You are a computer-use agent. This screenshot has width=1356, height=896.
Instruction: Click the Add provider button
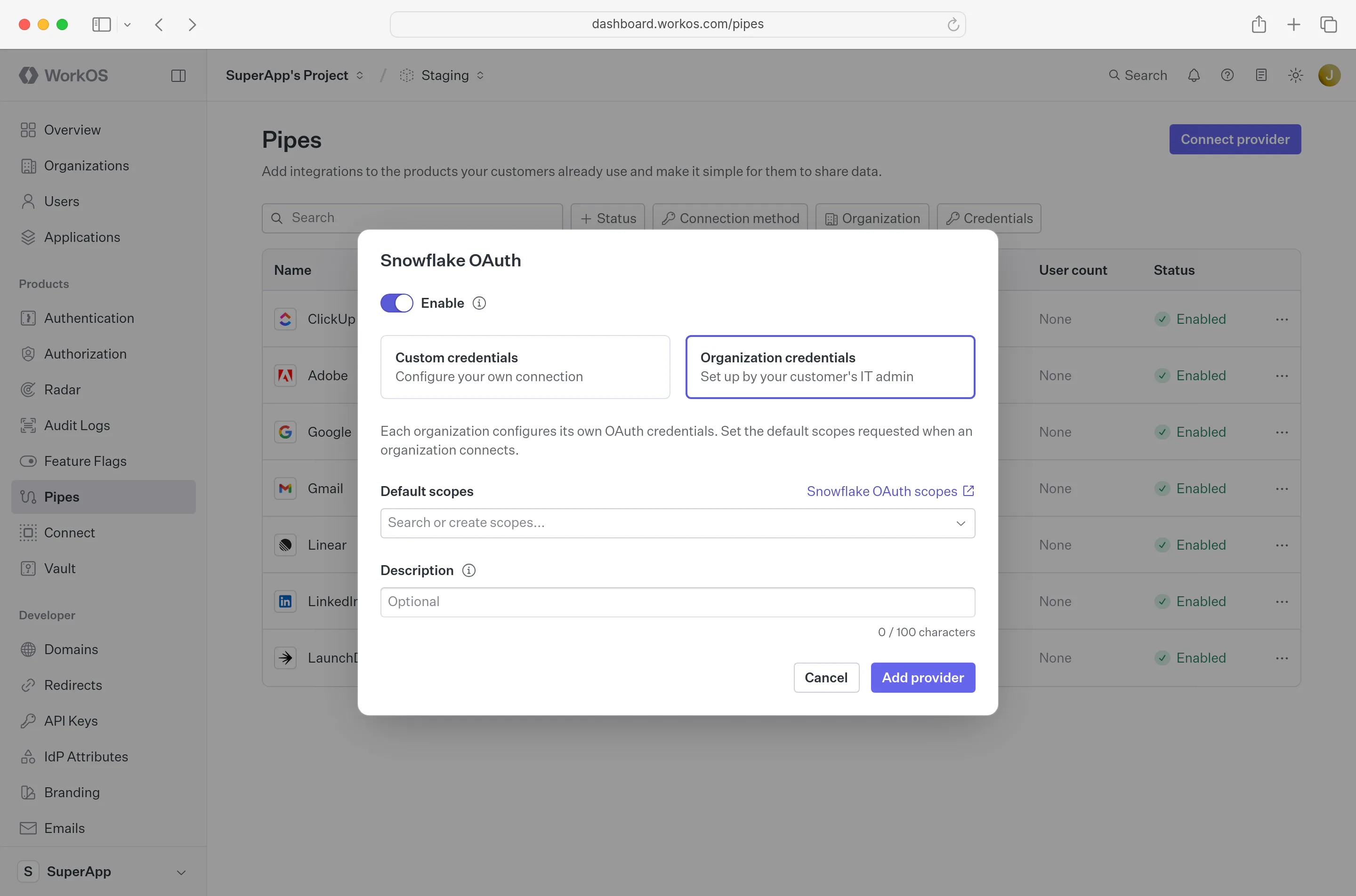pos(923,678)
